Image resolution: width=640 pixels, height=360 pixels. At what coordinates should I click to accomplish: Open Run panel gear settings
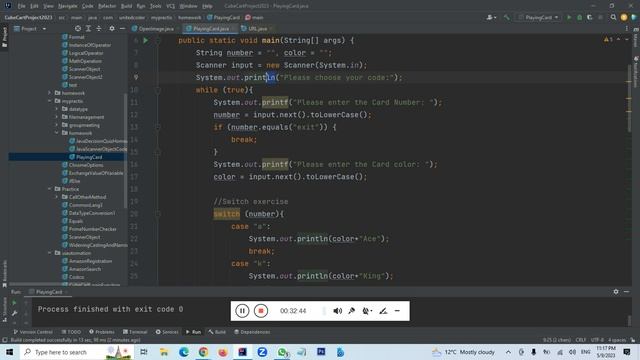click(x=616, y=291)
